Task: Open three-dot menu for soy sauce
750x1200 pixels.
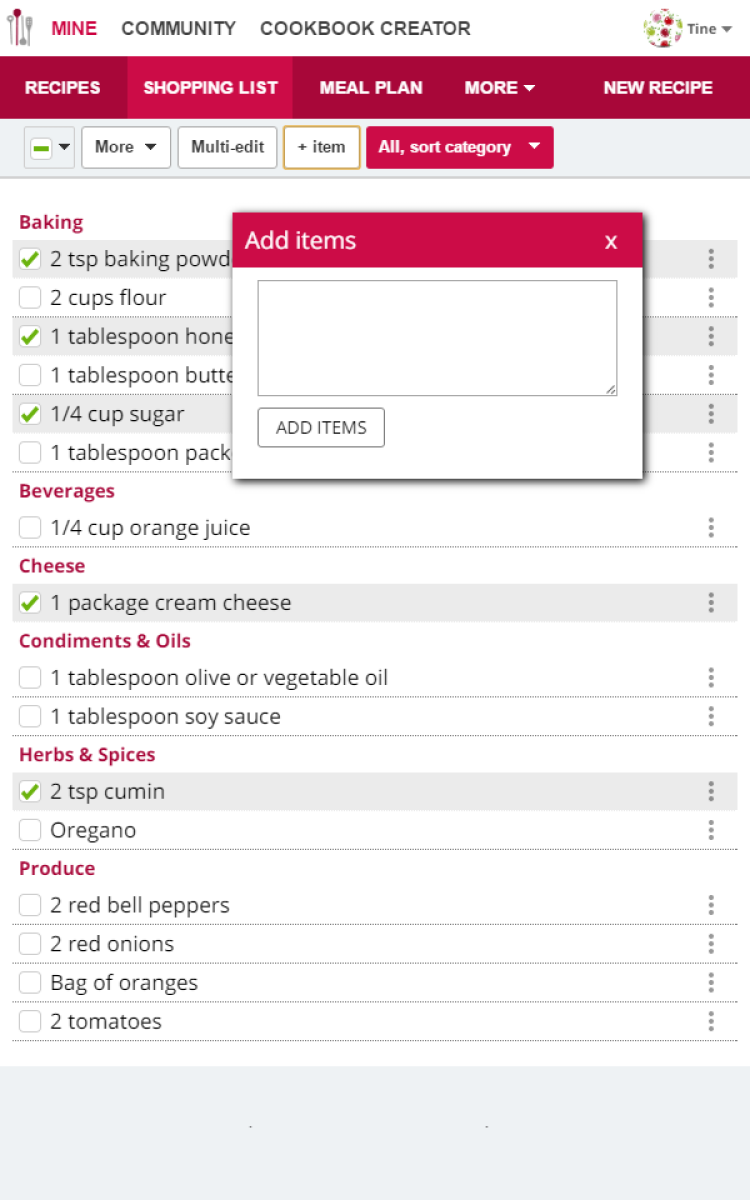Action: [711, 717]
